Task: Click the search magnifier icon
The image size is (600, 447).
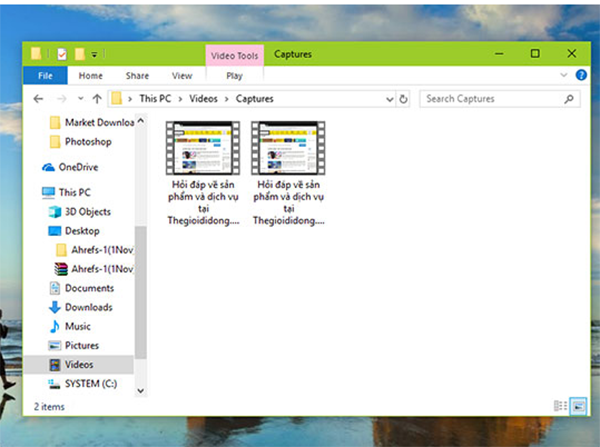Action: pyautogui.click(x=569, y=99)
